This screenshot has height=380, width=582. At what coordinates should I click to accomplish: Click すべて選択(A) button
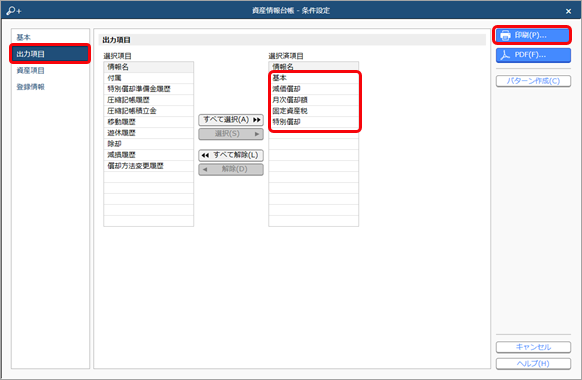[x=231, y=119]
